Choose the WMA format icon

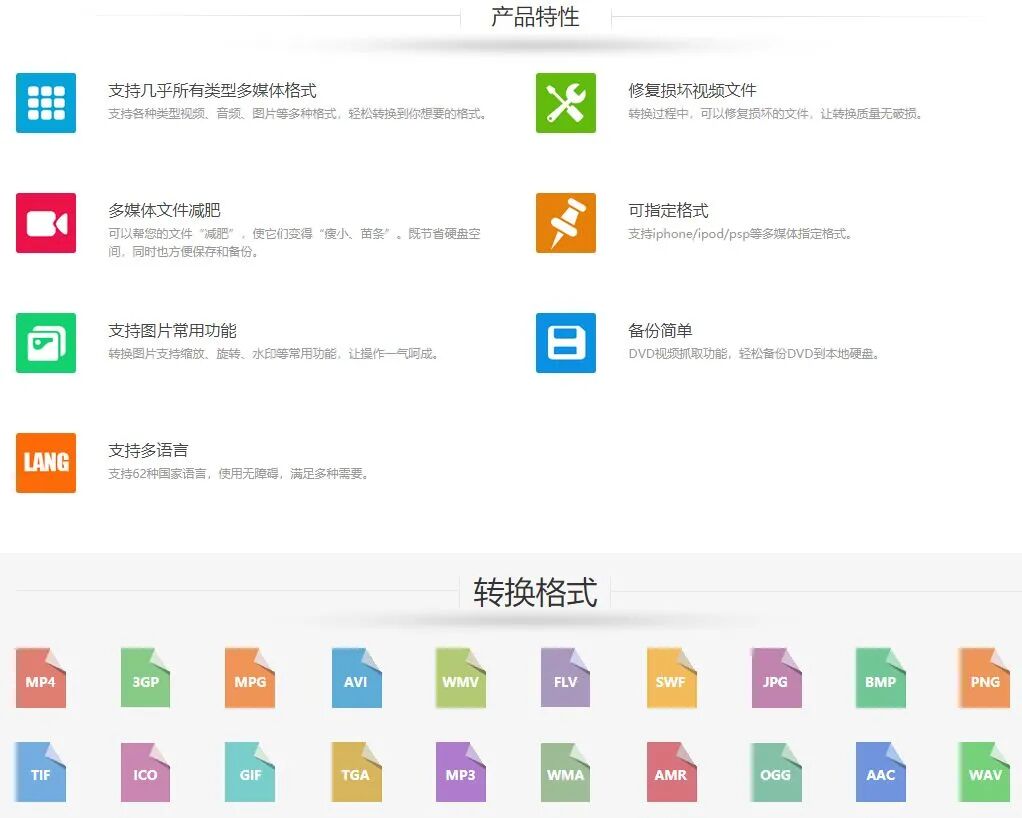565,772
